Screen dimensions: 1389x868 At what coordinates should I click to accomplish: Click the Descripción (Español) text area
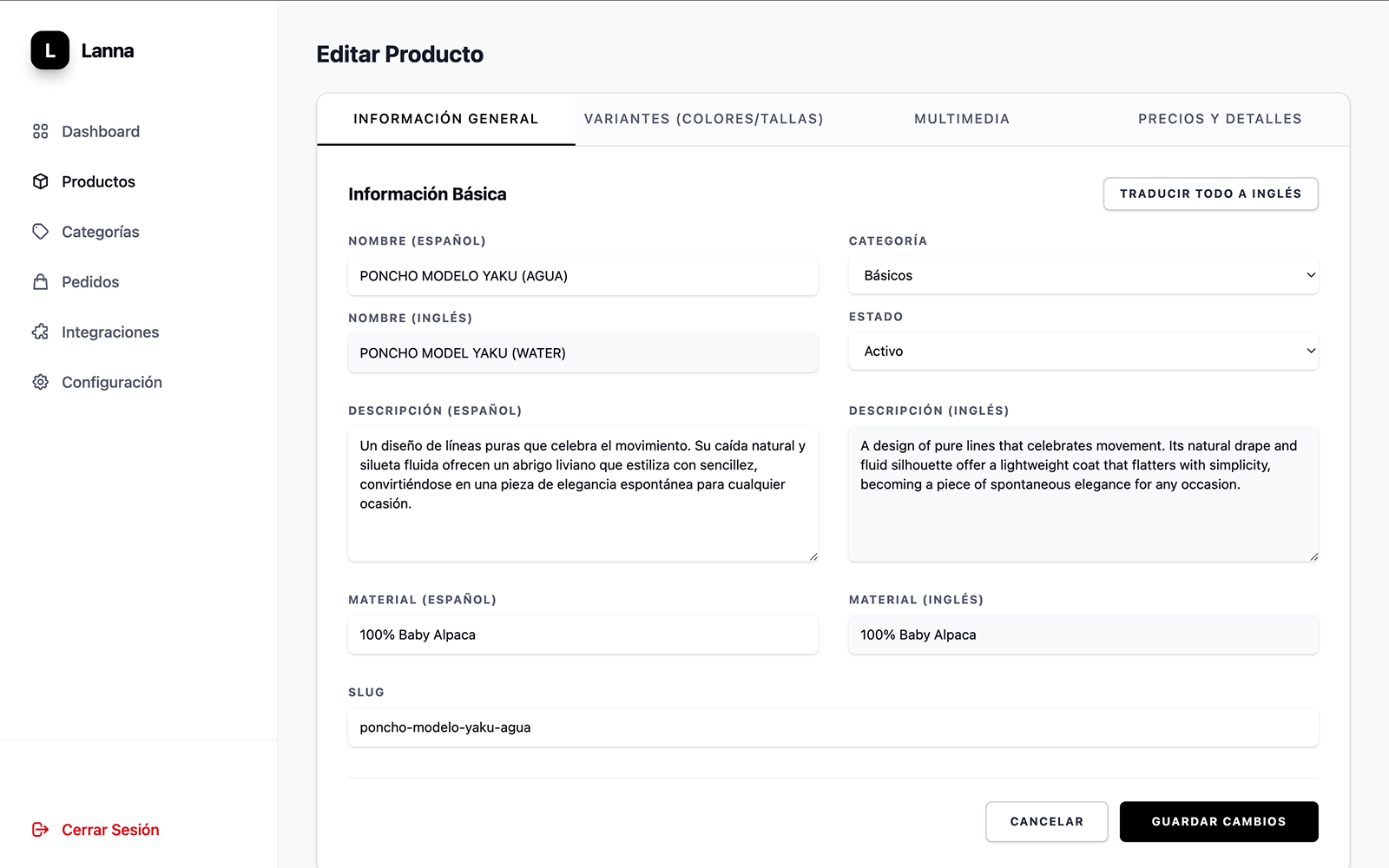coord(583,493)
